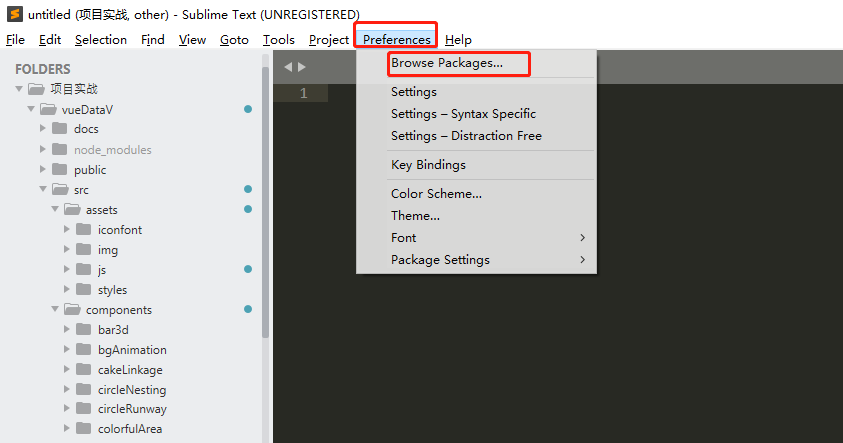843x443 pixels.
Task: Click the src folder icon
Action: [x=60, y=189]
